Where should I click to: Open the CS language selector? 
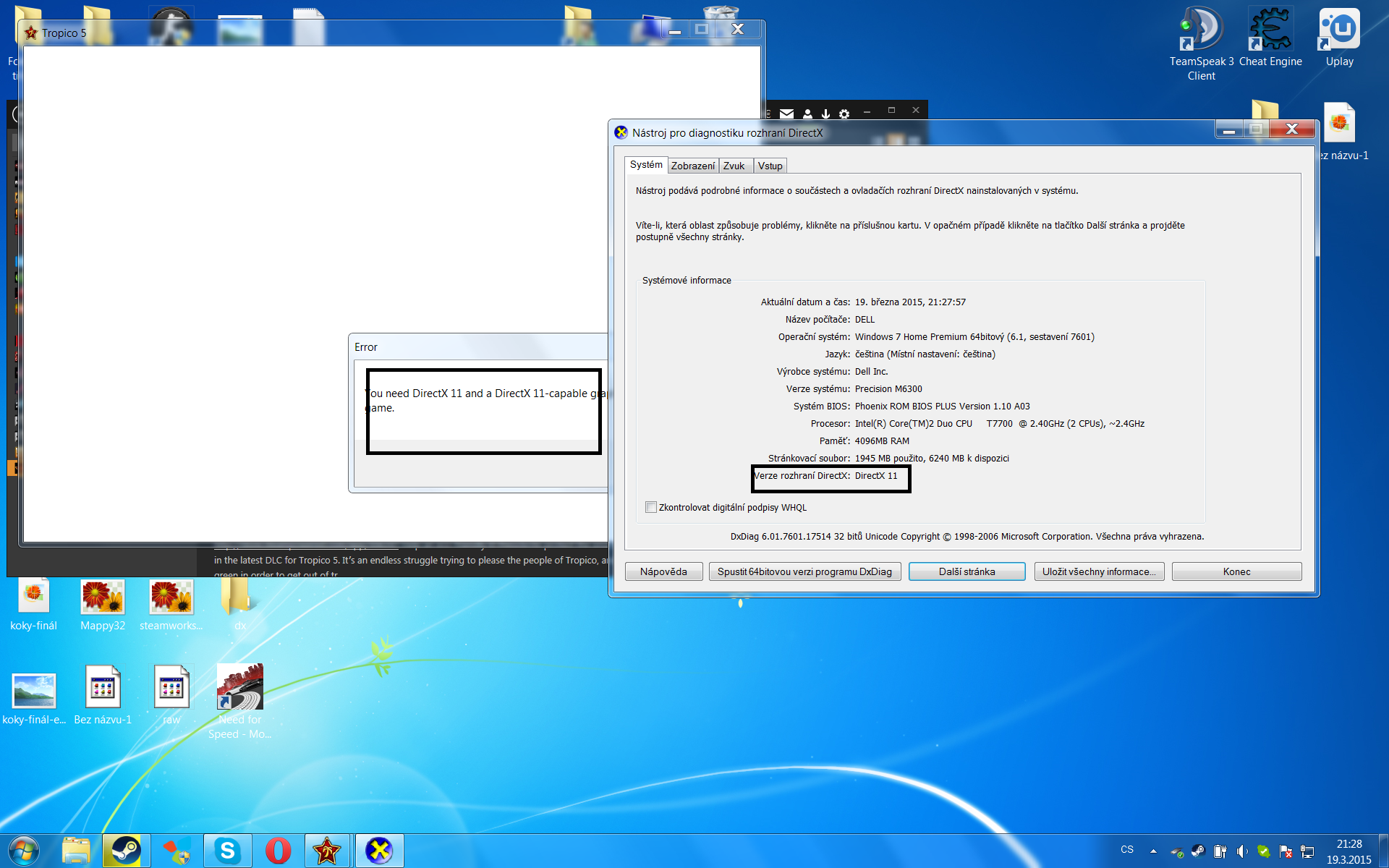[1127, 850]
